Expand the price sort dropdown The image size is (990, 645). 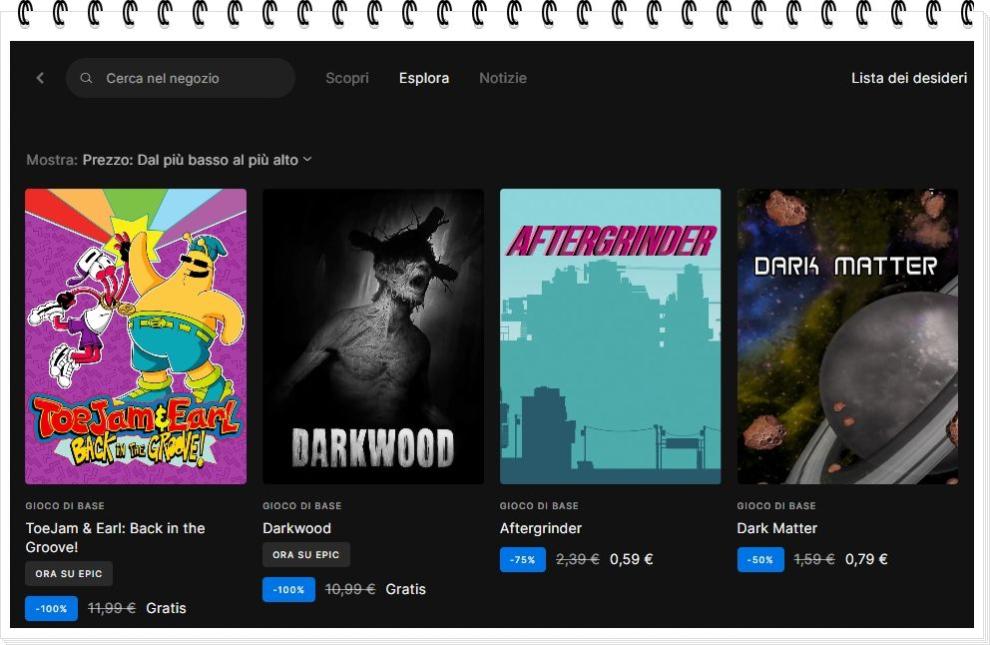click(x=190, y=160)
